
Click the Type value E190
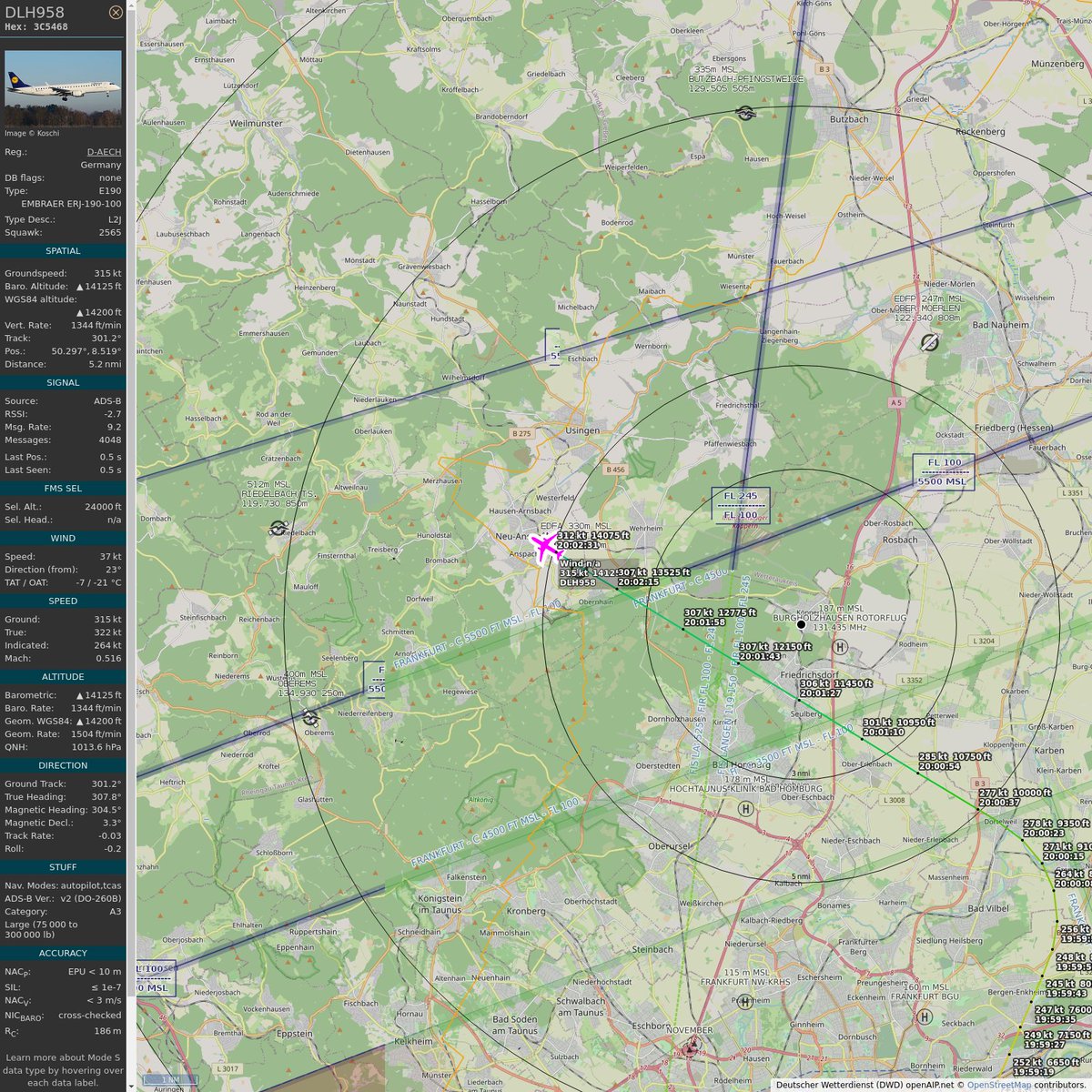click(109, 190)
